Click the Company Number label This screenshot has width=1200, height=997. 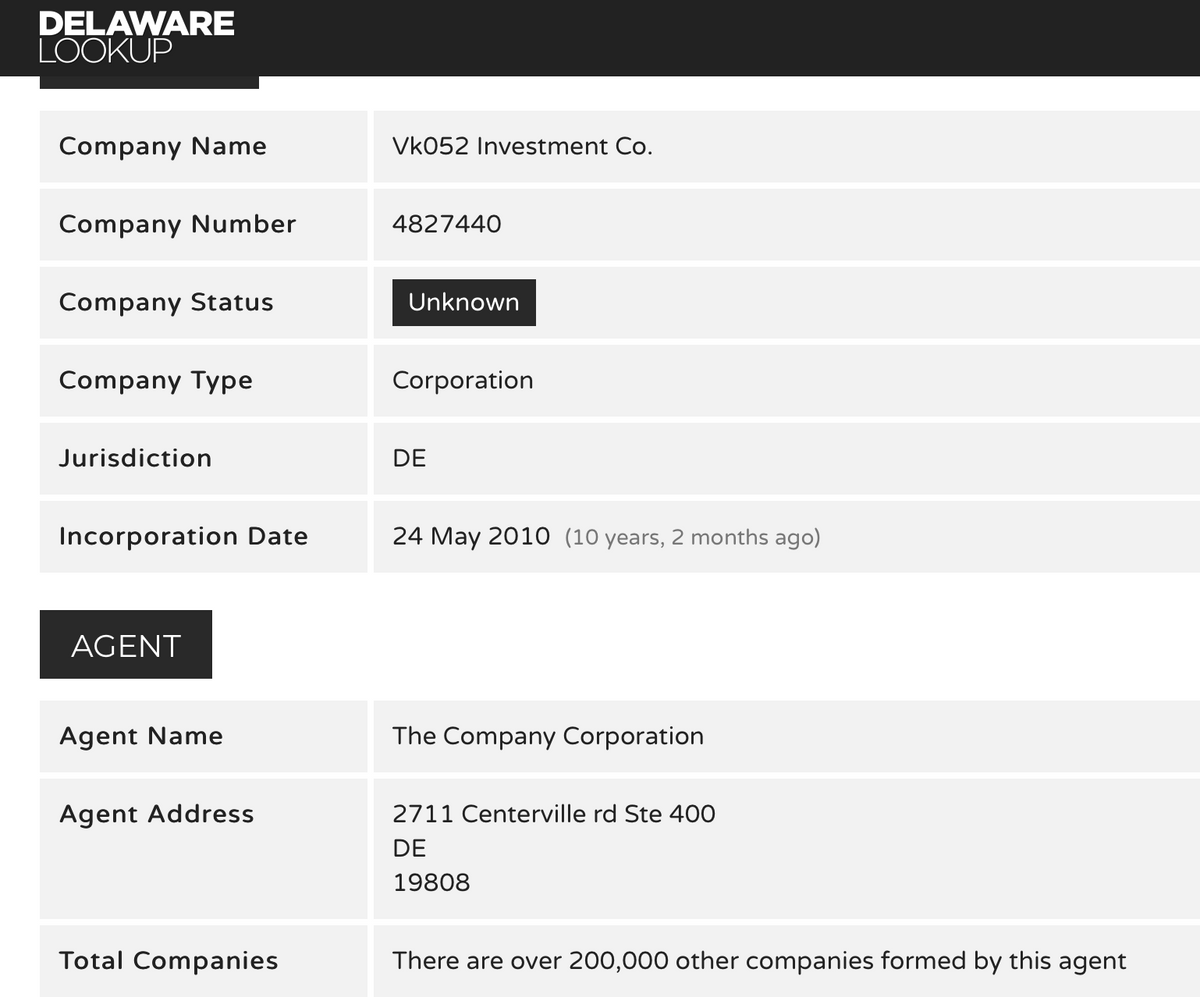click(x=178, y=224)
